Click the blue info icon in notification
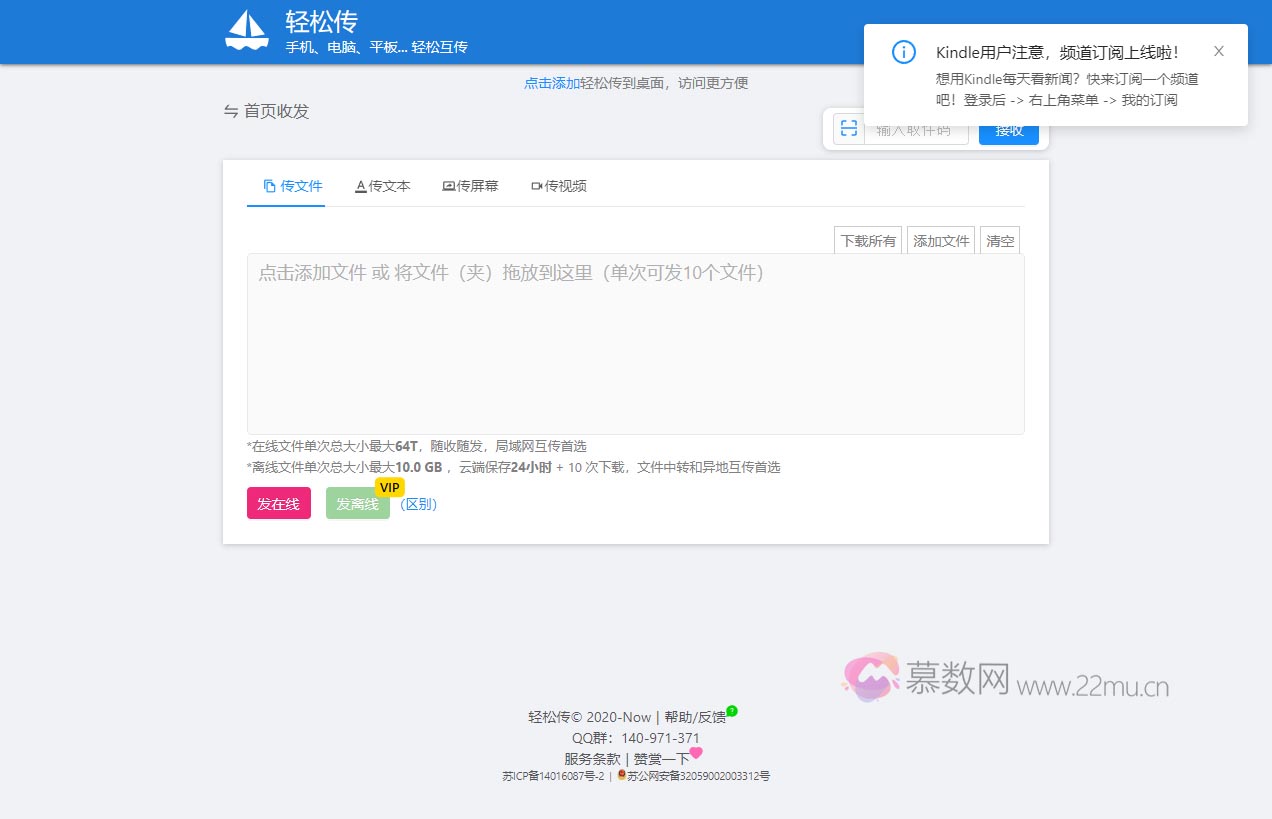Viewport: 1272px width, 819px height. click(903, 52)
